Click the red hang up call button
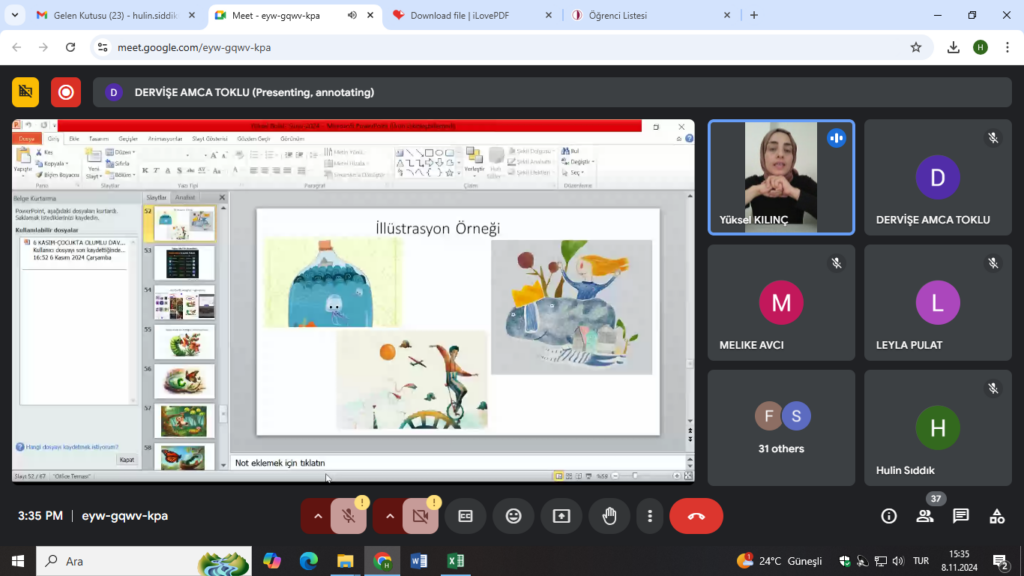The height and width of the screenshot is (576, 1024). pyautogui.click(x=696, y=516)
